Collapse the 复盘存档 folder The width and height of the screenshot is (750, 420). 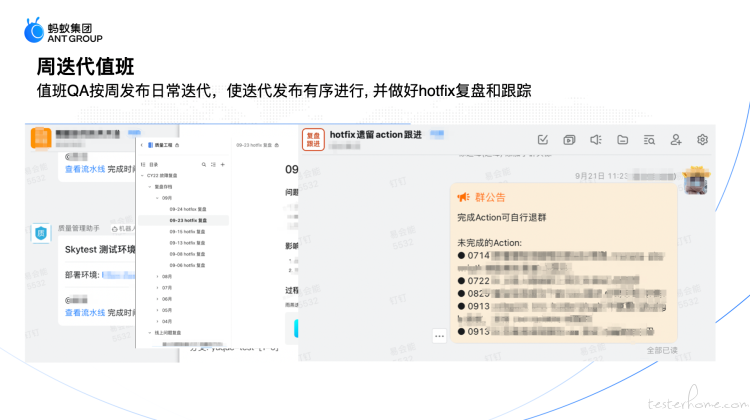pyautogui.click(x=150, y=187)
